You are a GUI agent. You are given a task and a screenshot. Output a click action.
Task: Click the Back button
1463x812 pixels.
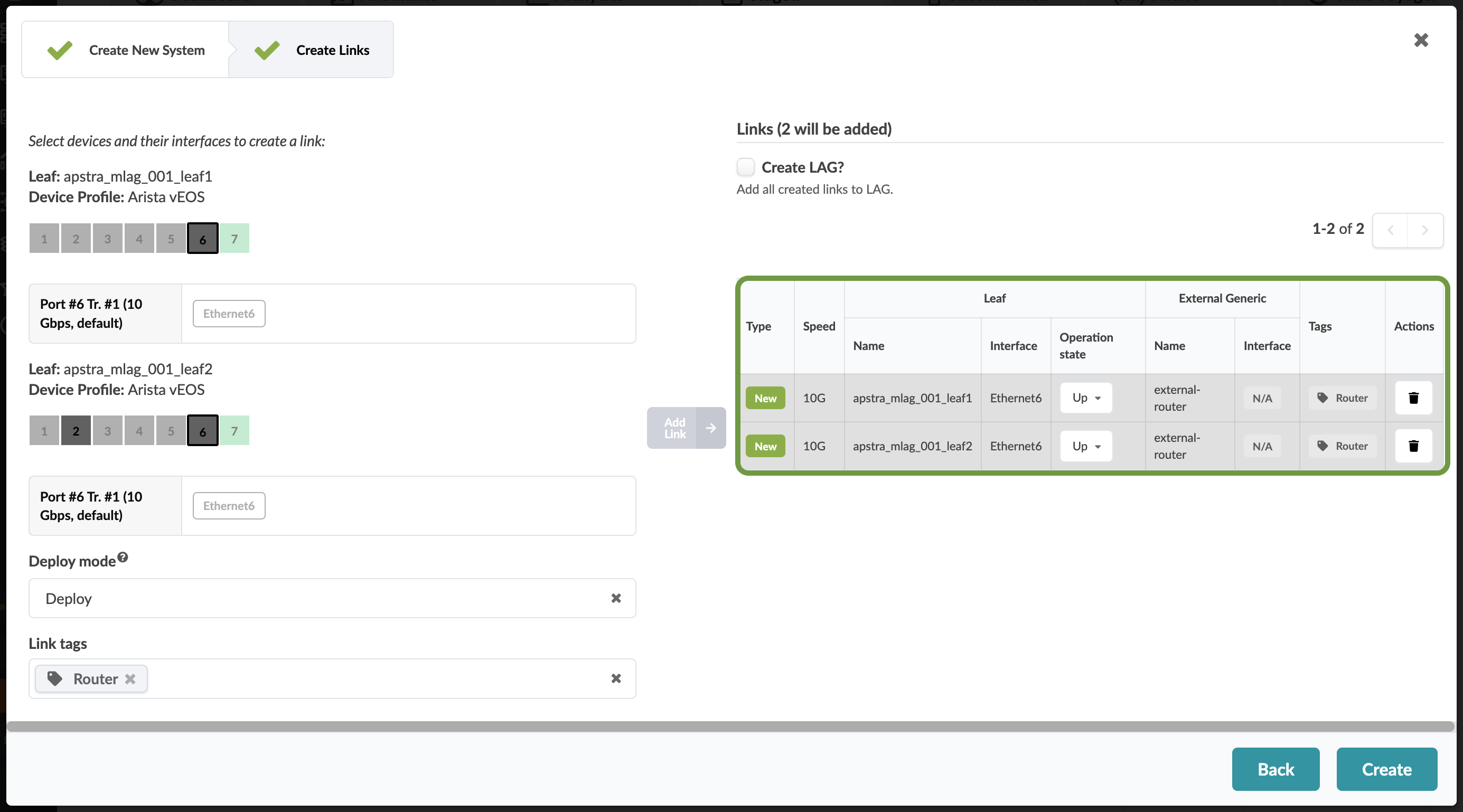(x=1276, y=769)
